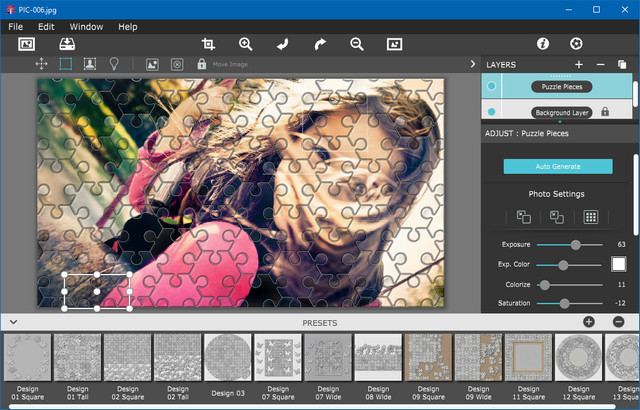Zoom out of the canvas
This screenshot has height=410, width=640.
click(357, 44)
